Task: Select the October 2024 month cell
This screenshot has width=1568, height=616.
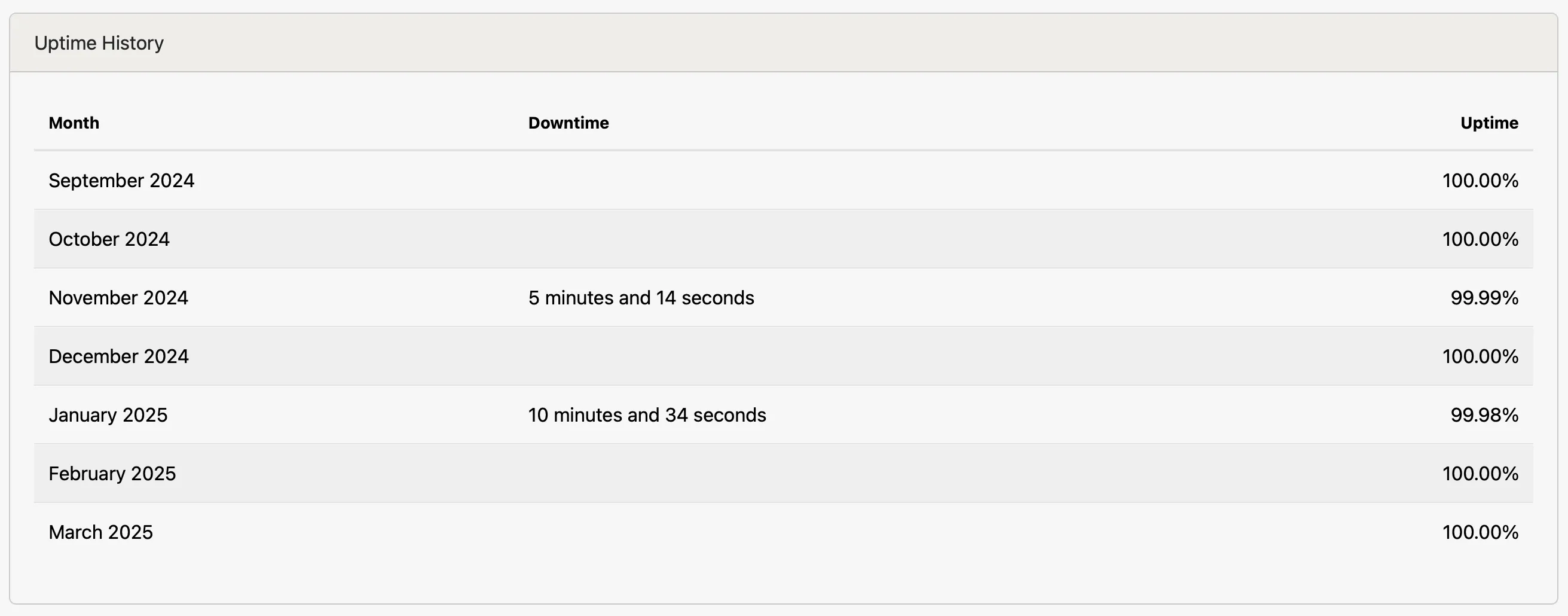Action: click(x=109, y=239)
